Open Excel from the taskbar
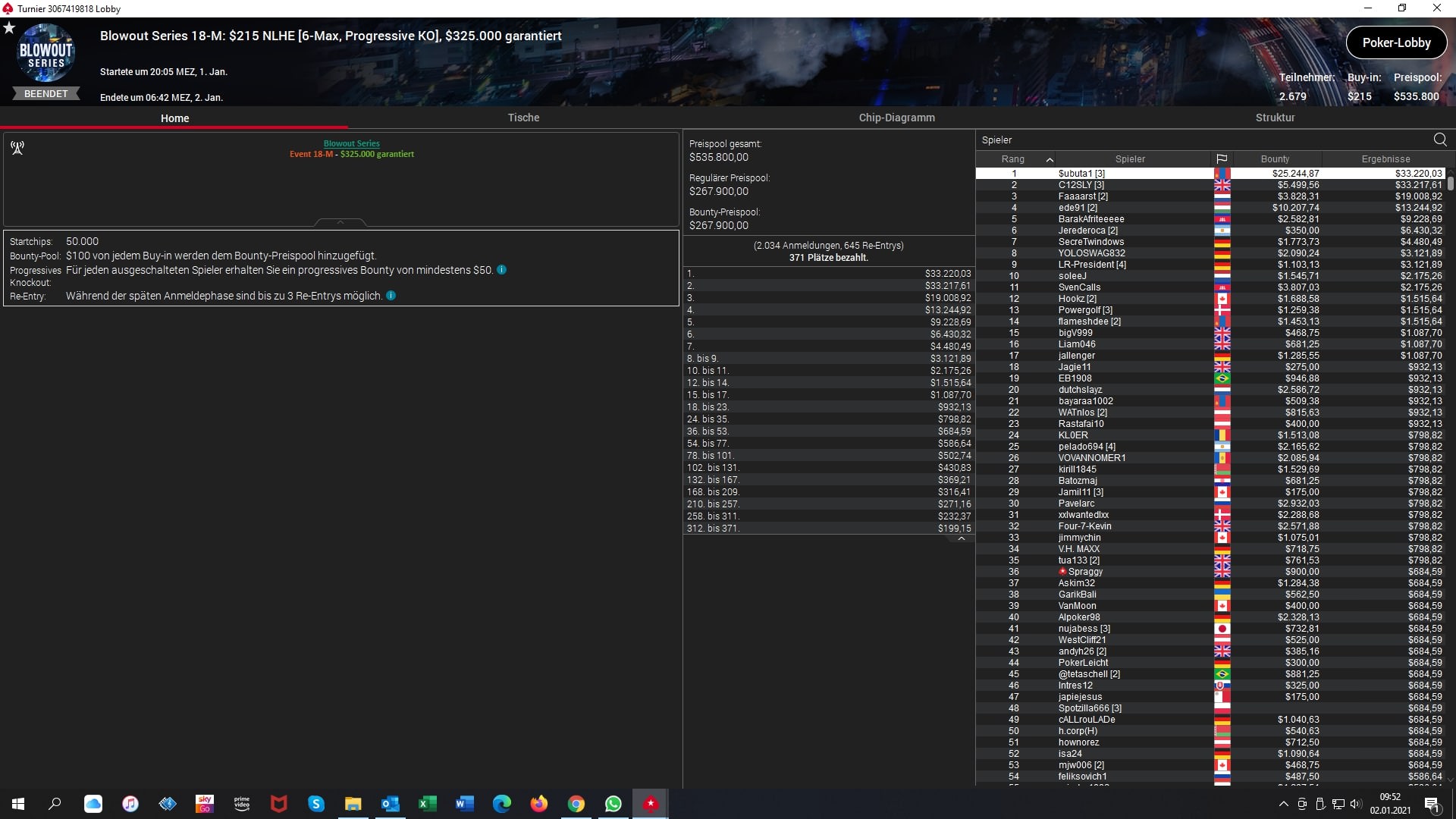 click(x=427, y=804)
